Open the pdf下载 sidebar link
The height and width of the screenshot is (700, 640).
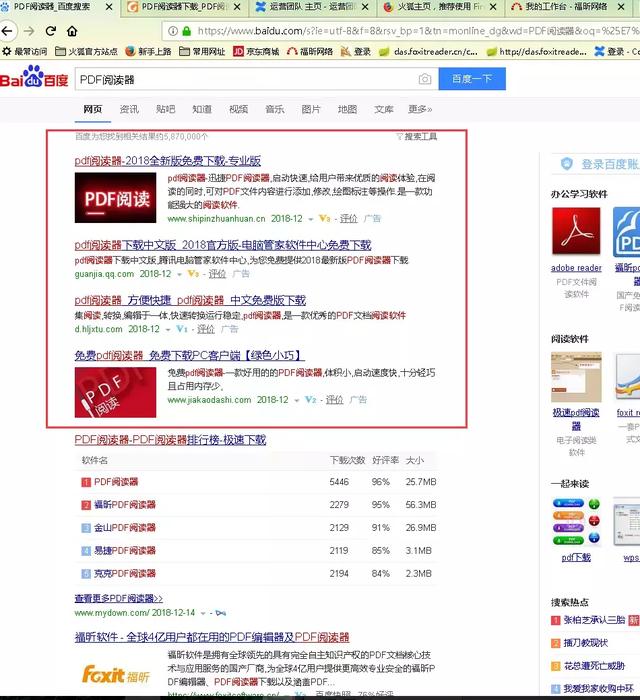[576, 558]
